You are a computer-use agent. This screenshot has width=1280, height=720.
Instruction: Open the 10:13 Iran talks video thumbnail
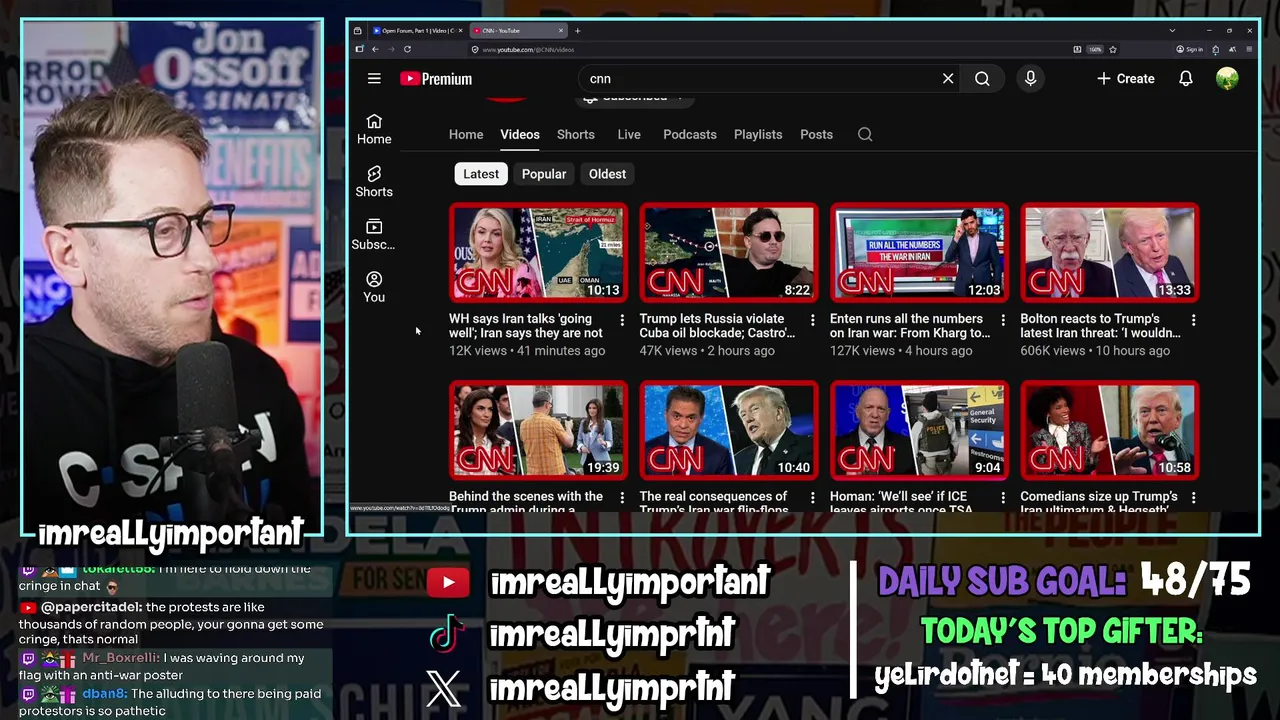click(x=538, y=253)
